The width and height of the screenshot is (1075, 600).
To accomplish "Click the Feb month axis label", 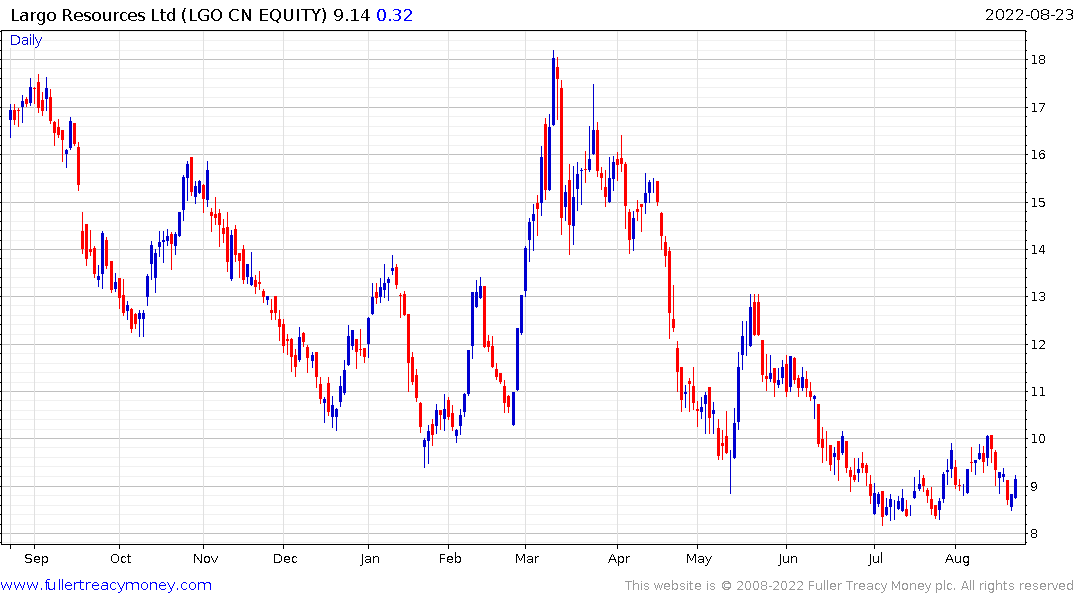I will 450,558.
